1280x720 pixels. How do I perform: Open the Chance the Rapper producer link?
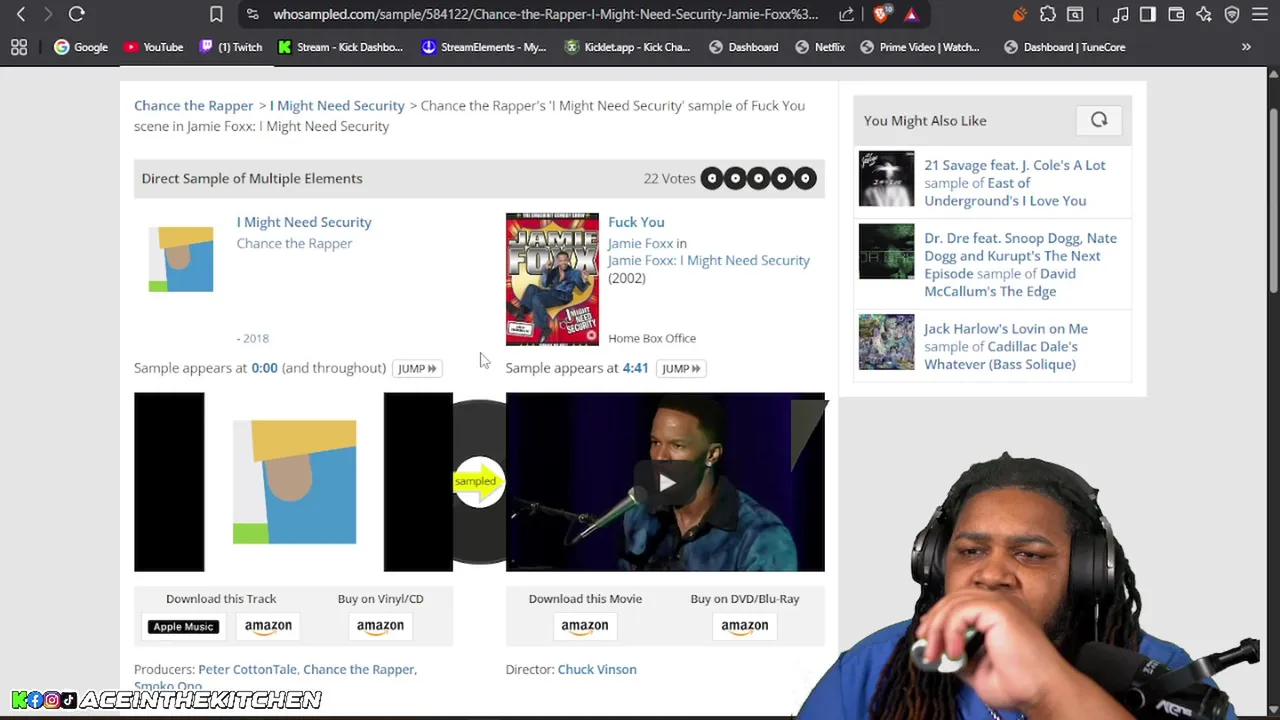pyautogui.click(x=358, y=669)
